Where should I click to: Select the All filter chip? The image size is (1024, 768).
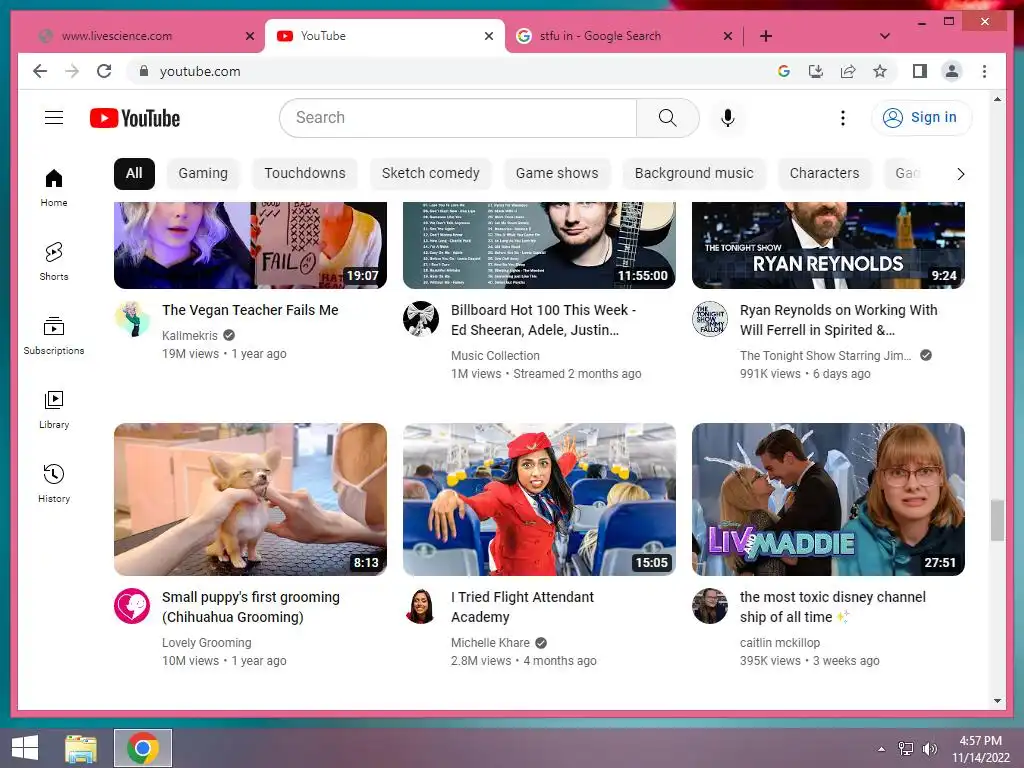(134, 173)
